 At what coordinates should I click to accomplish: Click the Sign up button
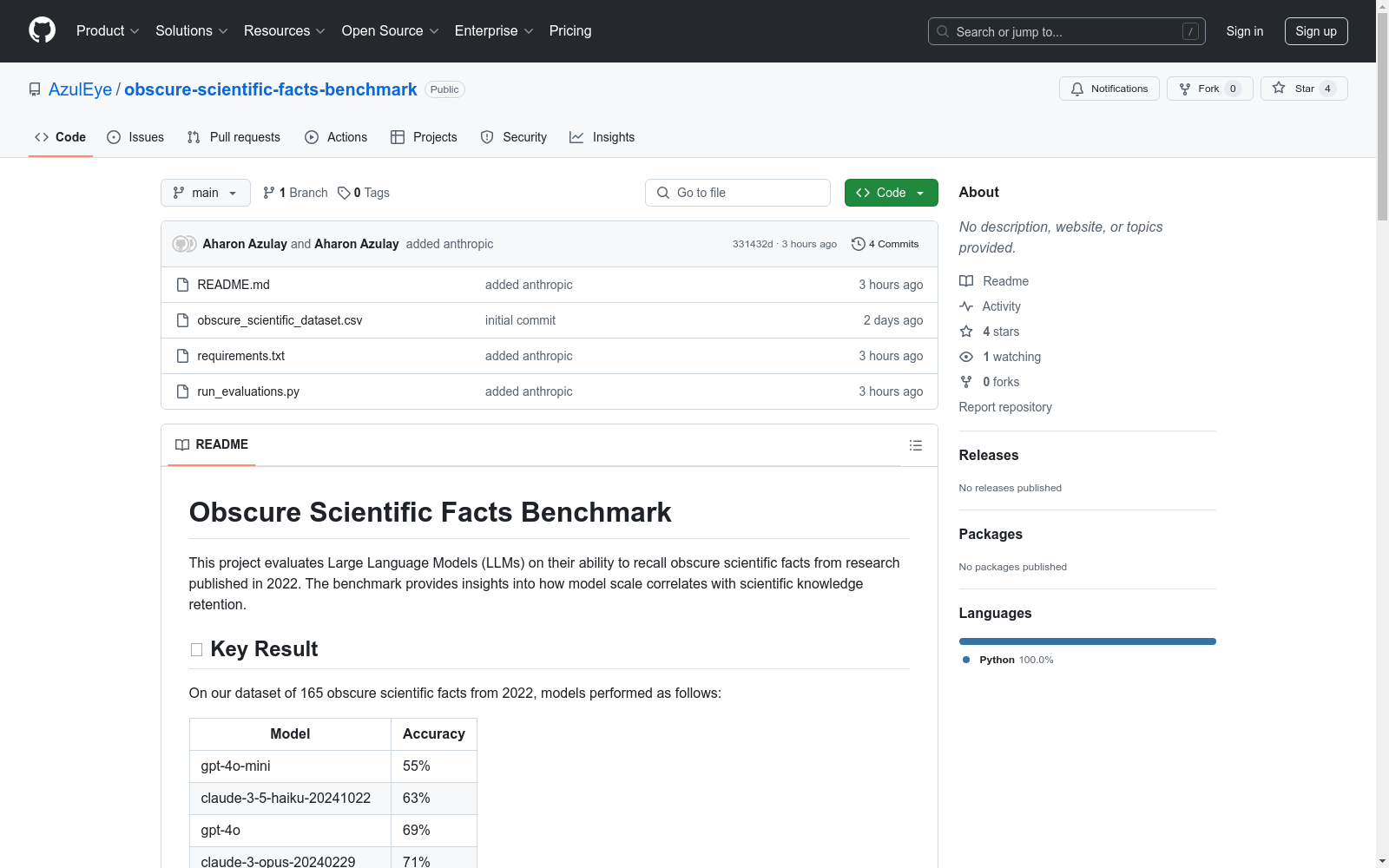point(1316,31)
